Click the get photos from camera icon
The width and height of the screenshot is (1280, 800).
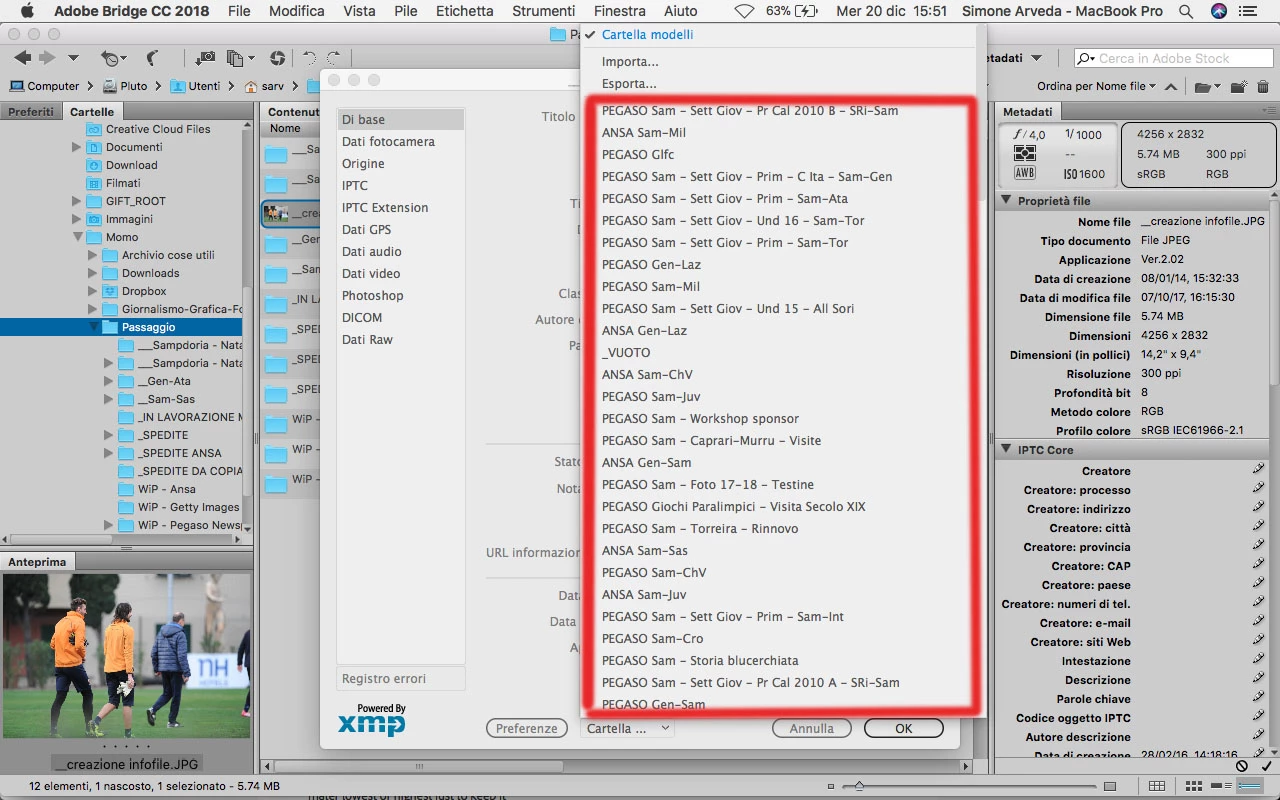click(205, 58)
